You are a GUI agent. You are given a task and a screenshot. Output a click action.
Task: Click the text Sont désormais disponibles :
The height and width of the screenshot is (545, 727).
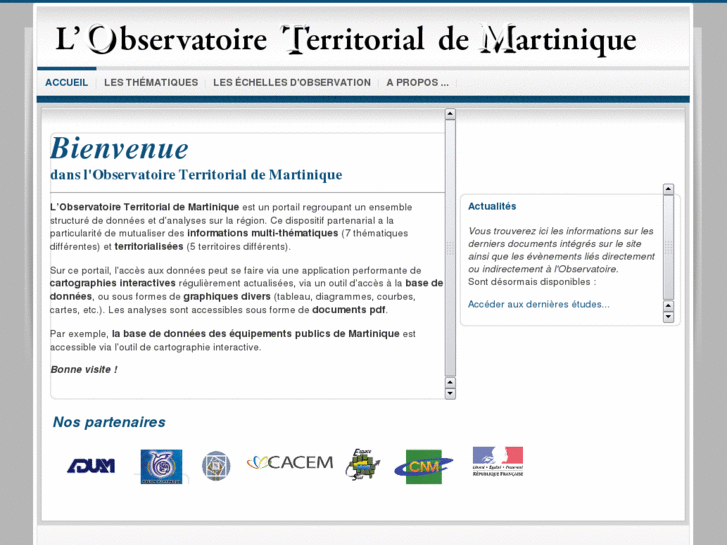pos(532,282)
